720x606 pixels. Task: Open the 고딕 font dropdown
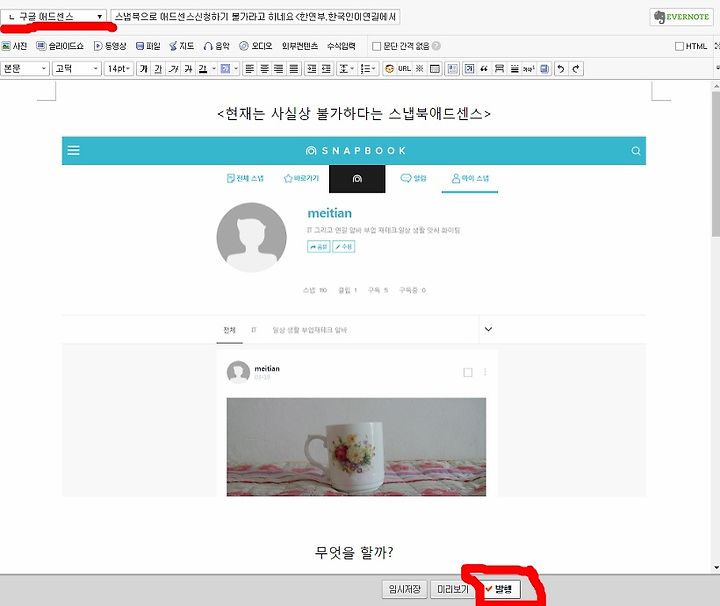(x=76, y=69)
